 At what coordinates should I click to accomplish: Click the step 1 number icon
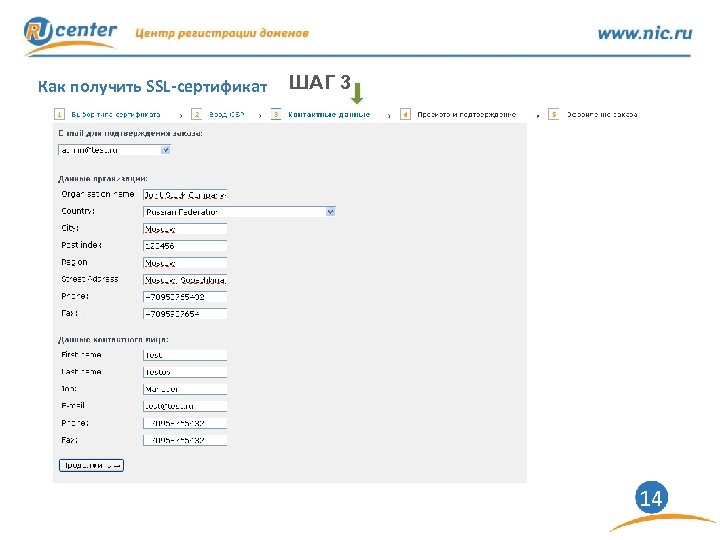(x=59, y=114)
